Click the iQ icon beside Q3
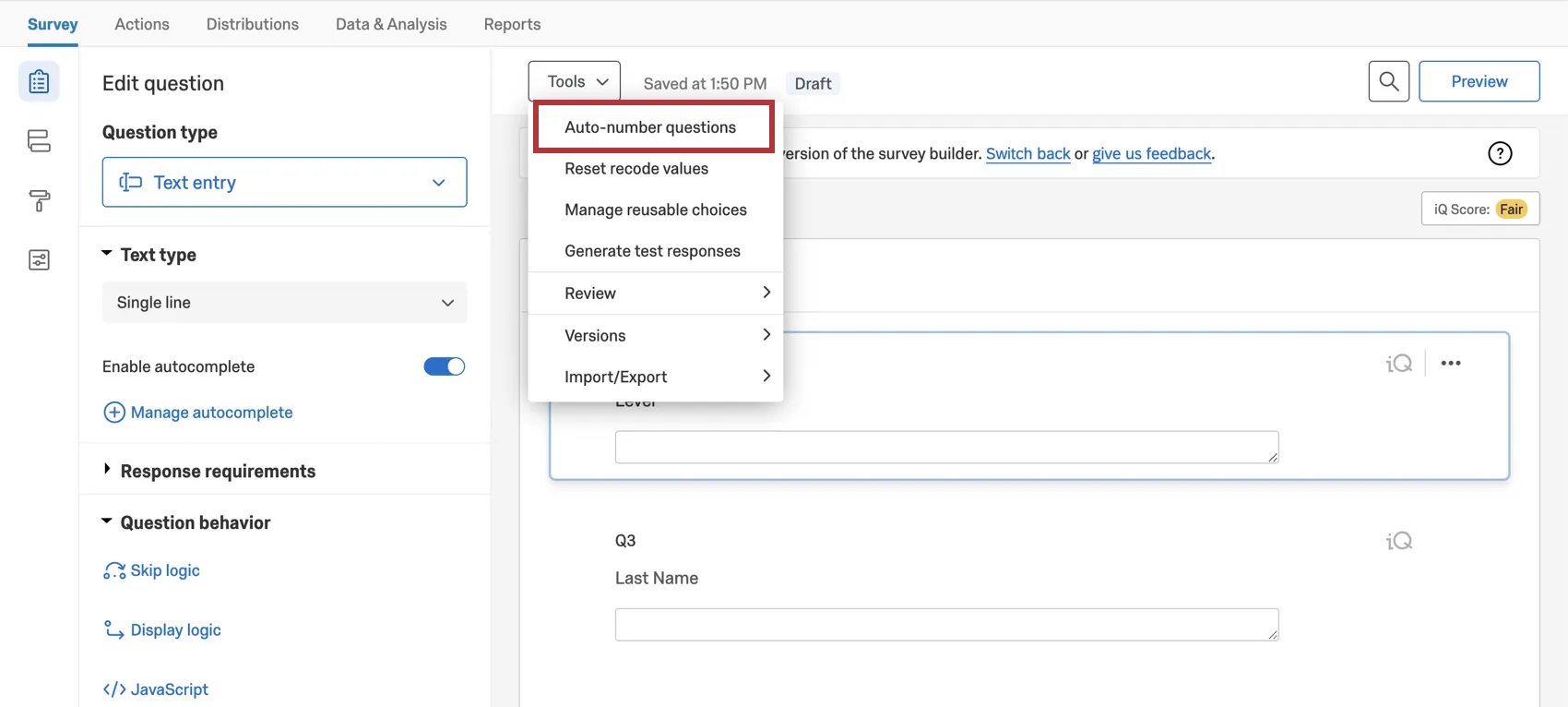The height and width of the screenshot is (707, 1568). coord(1399,542)
